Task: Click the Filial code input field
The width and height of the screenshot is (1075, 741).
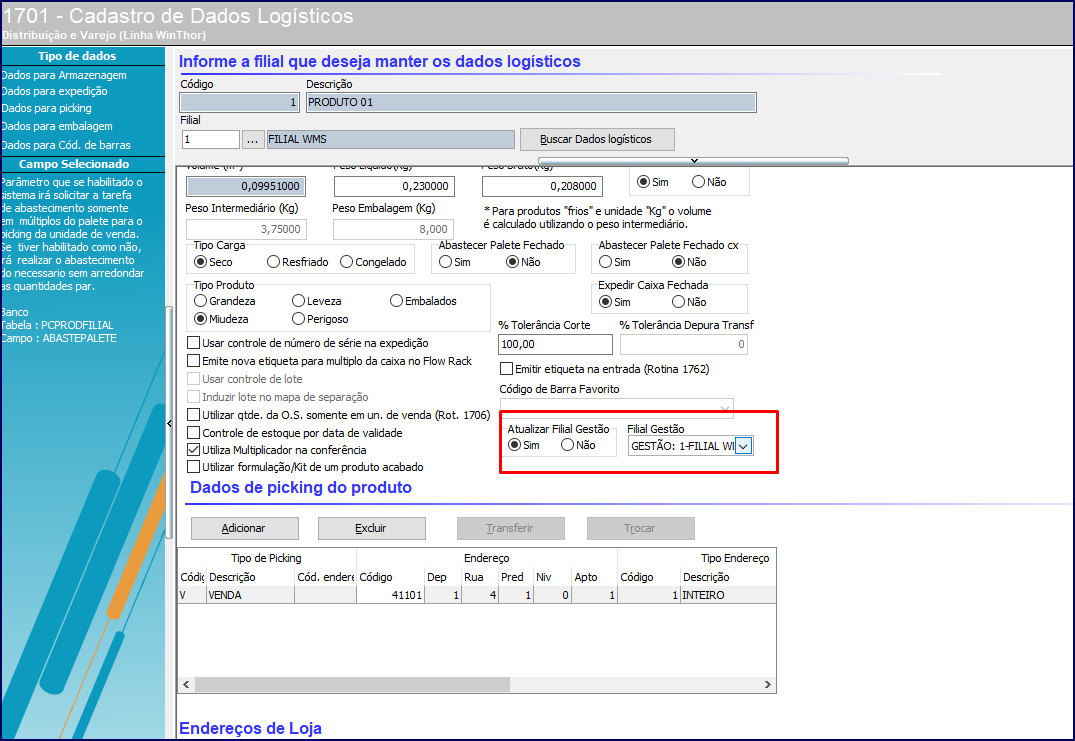Action: pyautogui.click(x=210, y=140)
